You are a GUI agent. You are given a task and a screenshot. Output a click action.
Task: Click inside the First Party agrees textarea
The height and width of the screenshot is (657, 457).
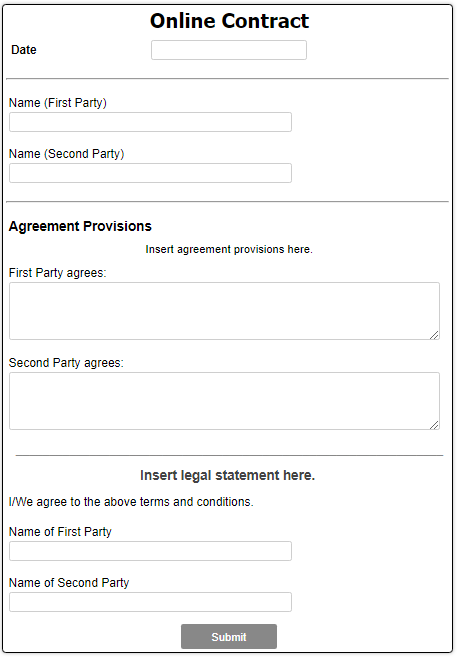[225, 311]
